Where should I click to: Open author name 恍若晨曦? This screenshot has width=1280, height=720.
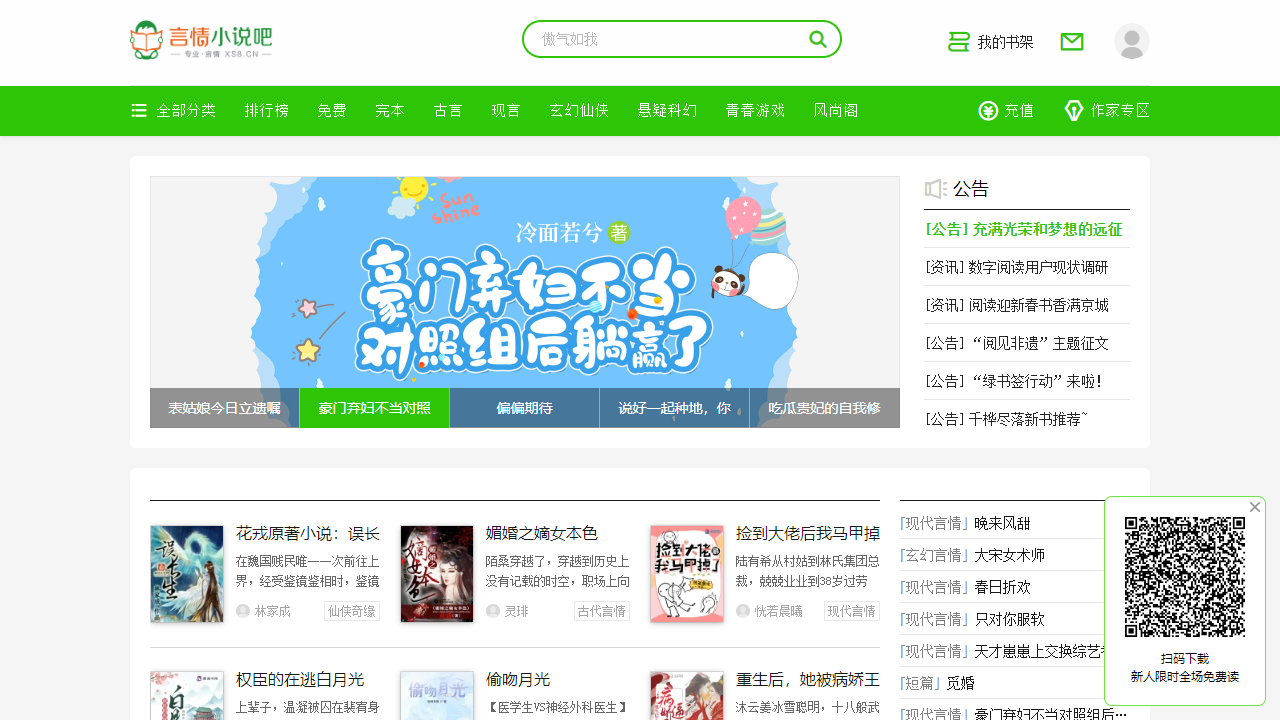[779, 611]
